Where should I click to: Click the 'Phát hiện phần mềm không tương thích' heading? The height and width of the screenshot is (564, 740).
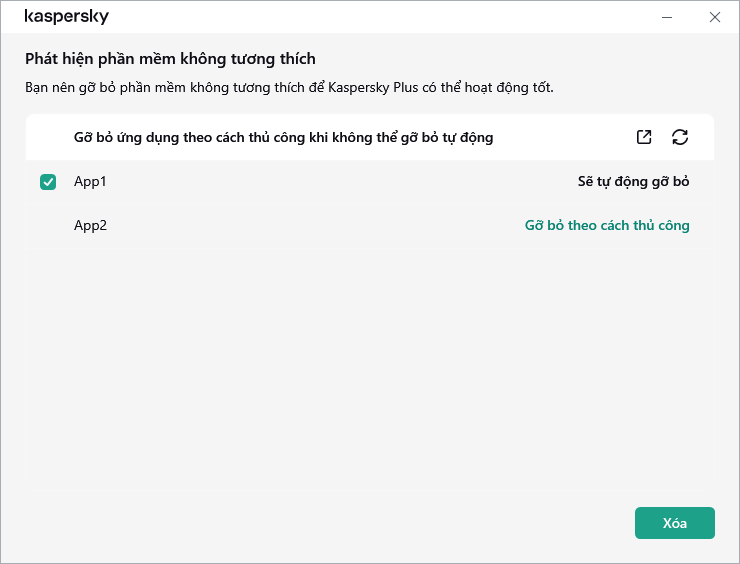click(170, 59)
